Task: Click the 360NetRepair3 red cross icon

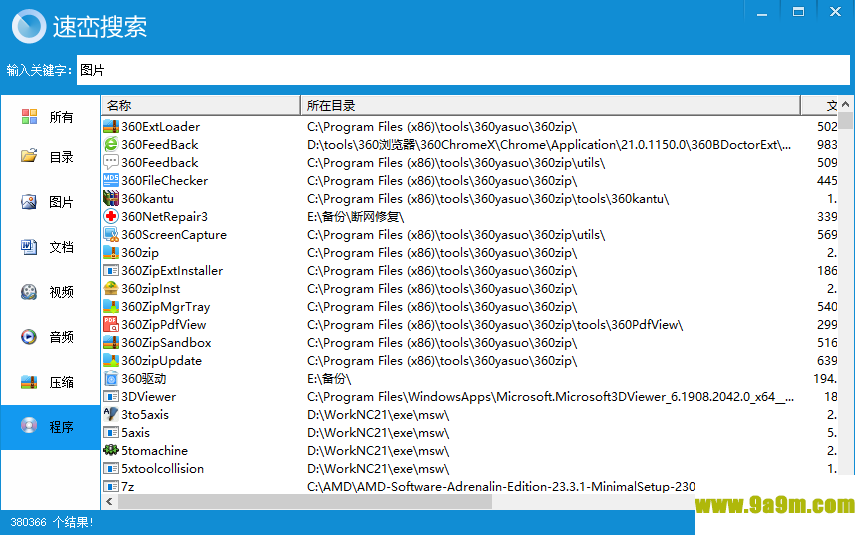Action: coord(111,217)
